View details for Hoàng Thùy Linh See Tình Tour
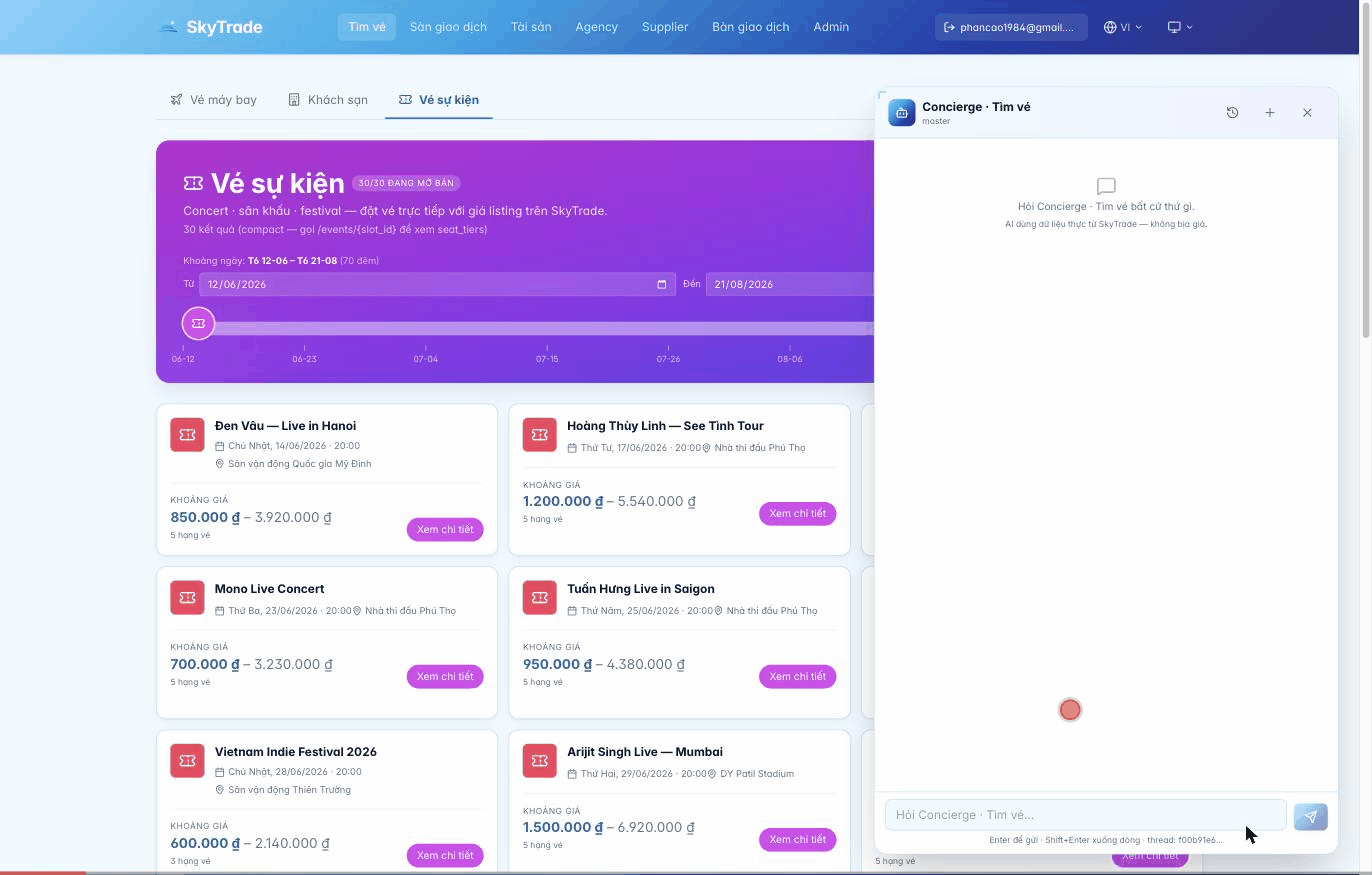 click(x=797, y=513)
